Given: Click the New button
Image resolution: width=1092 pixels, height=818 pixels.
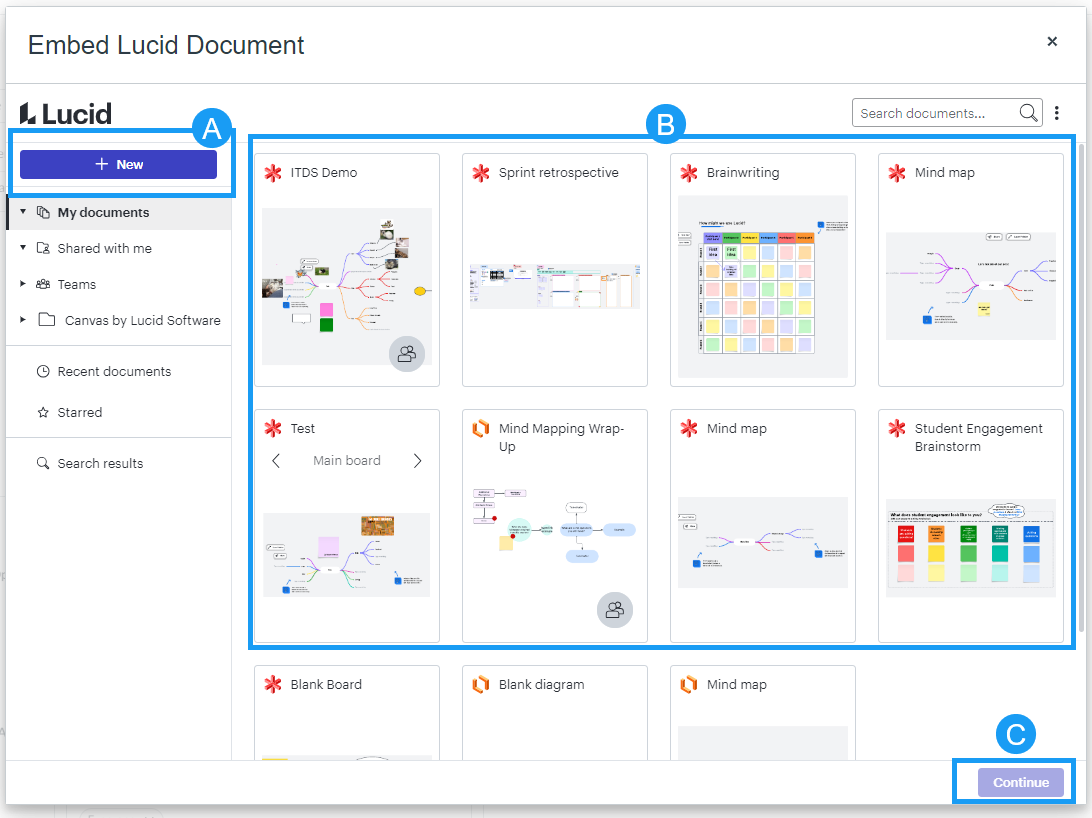Looking at the screenshot, I should click(118, 164).
